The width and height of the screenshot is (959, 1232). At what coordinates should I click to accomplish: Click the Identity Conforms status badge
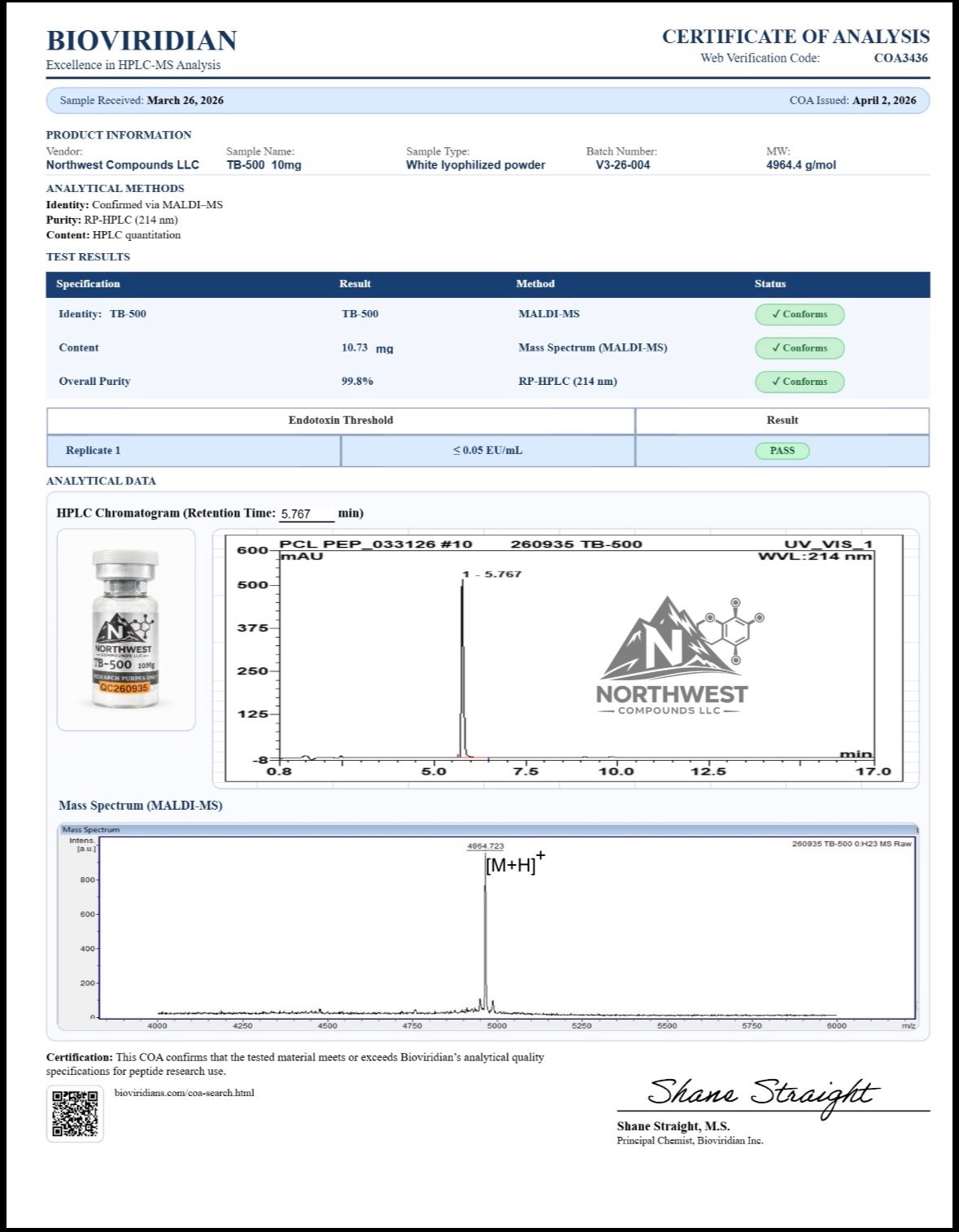tap(799, 314)
